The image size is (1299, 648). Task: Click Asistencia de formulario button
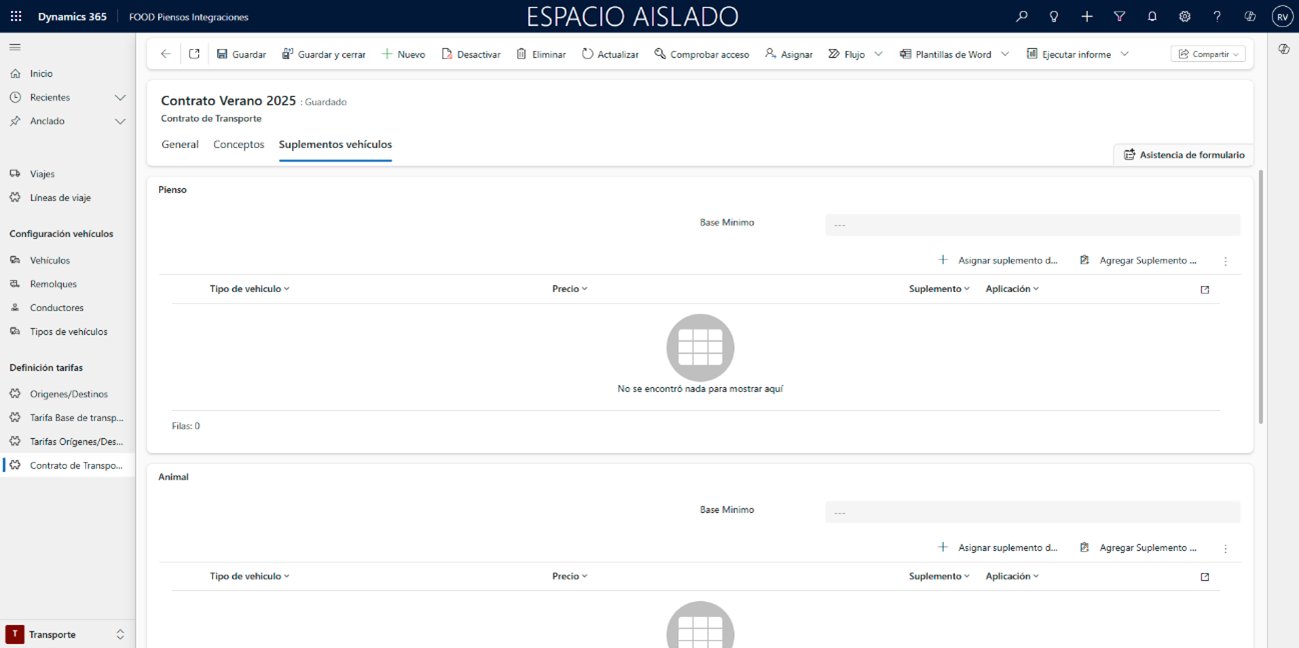point(1183,155)
